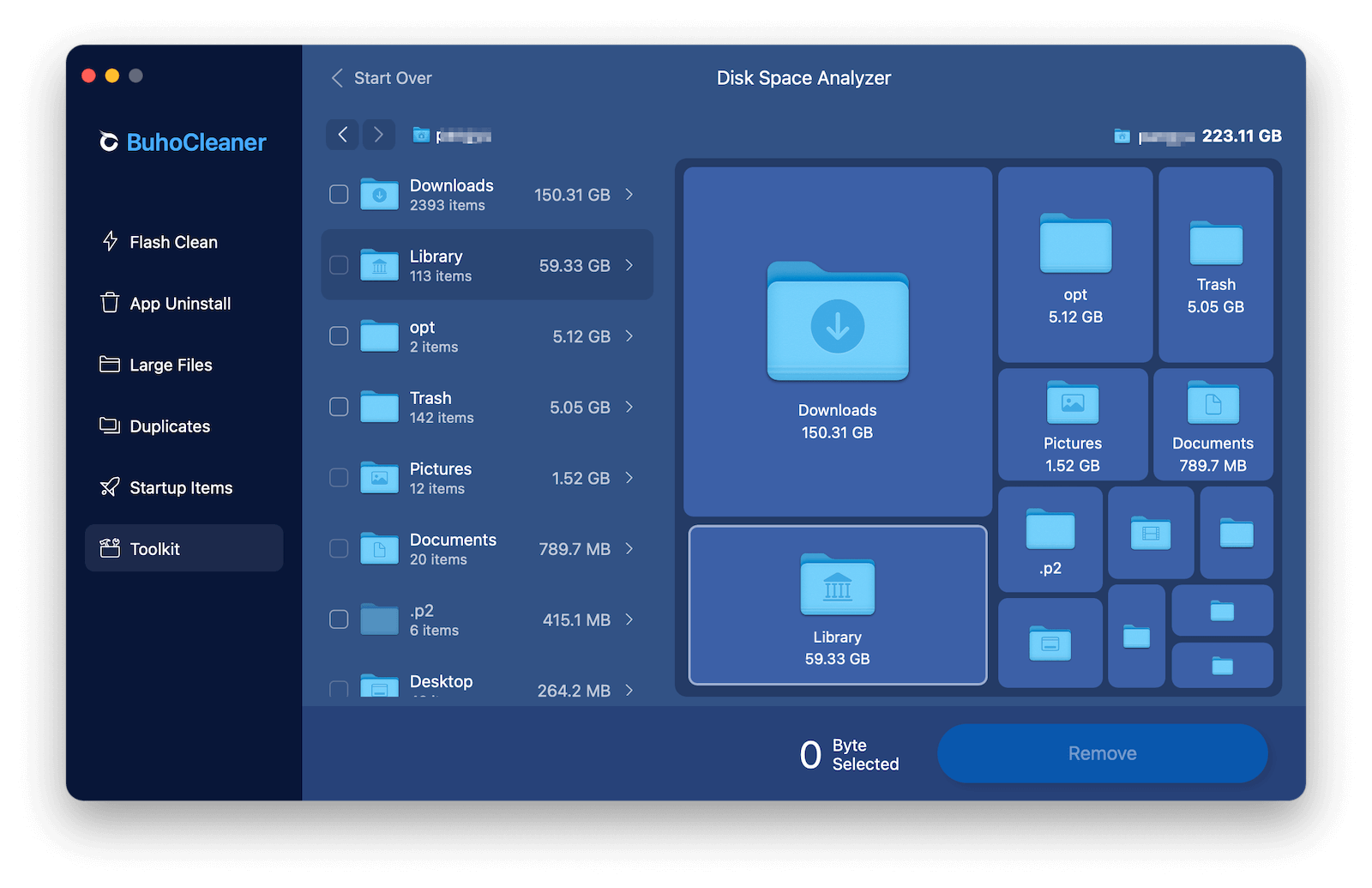Check the Downloads checkbox
Viewport: 1372px width, 888px height.
pos(339,195)
